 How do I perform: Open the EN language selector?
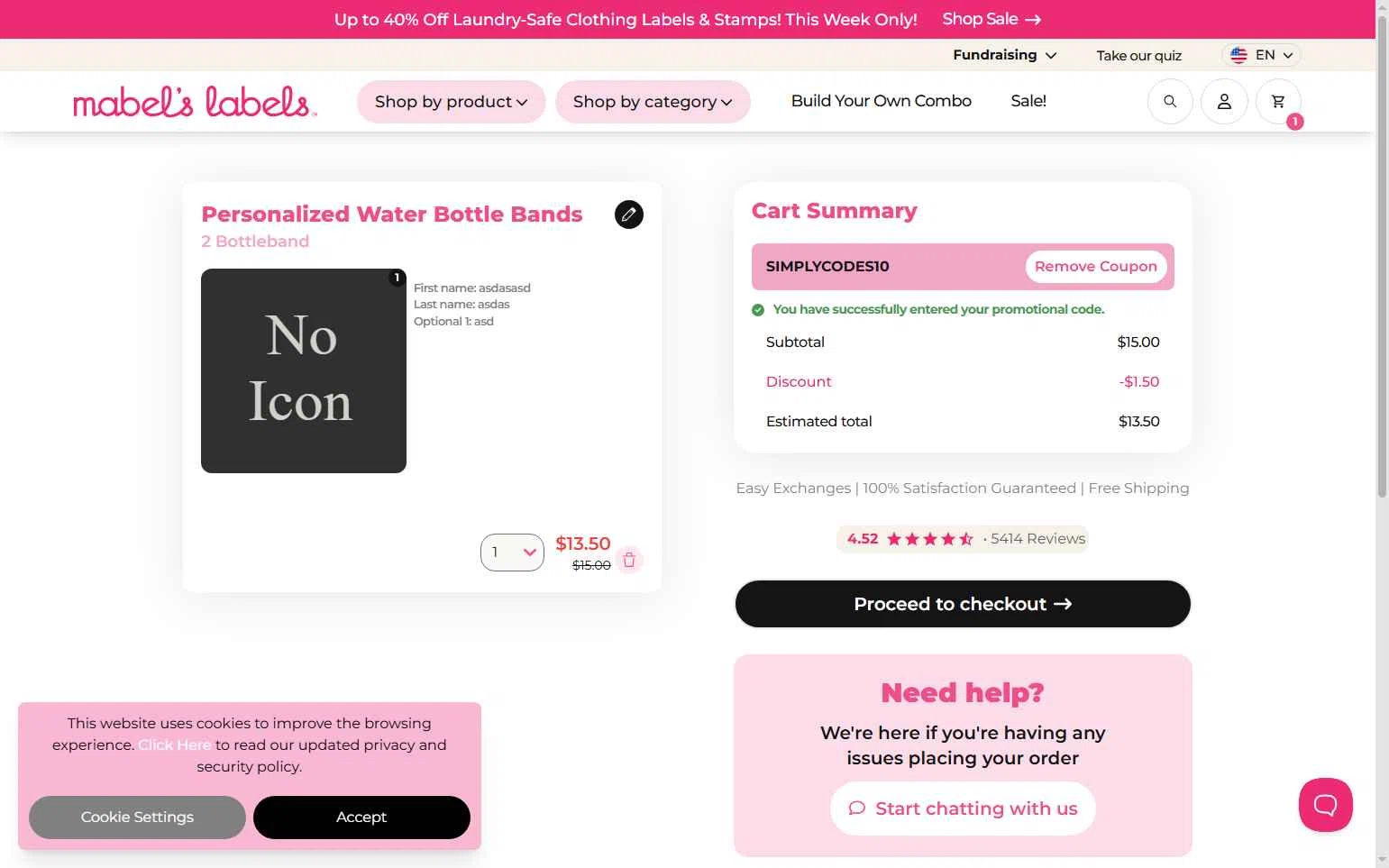(1262, 55)
